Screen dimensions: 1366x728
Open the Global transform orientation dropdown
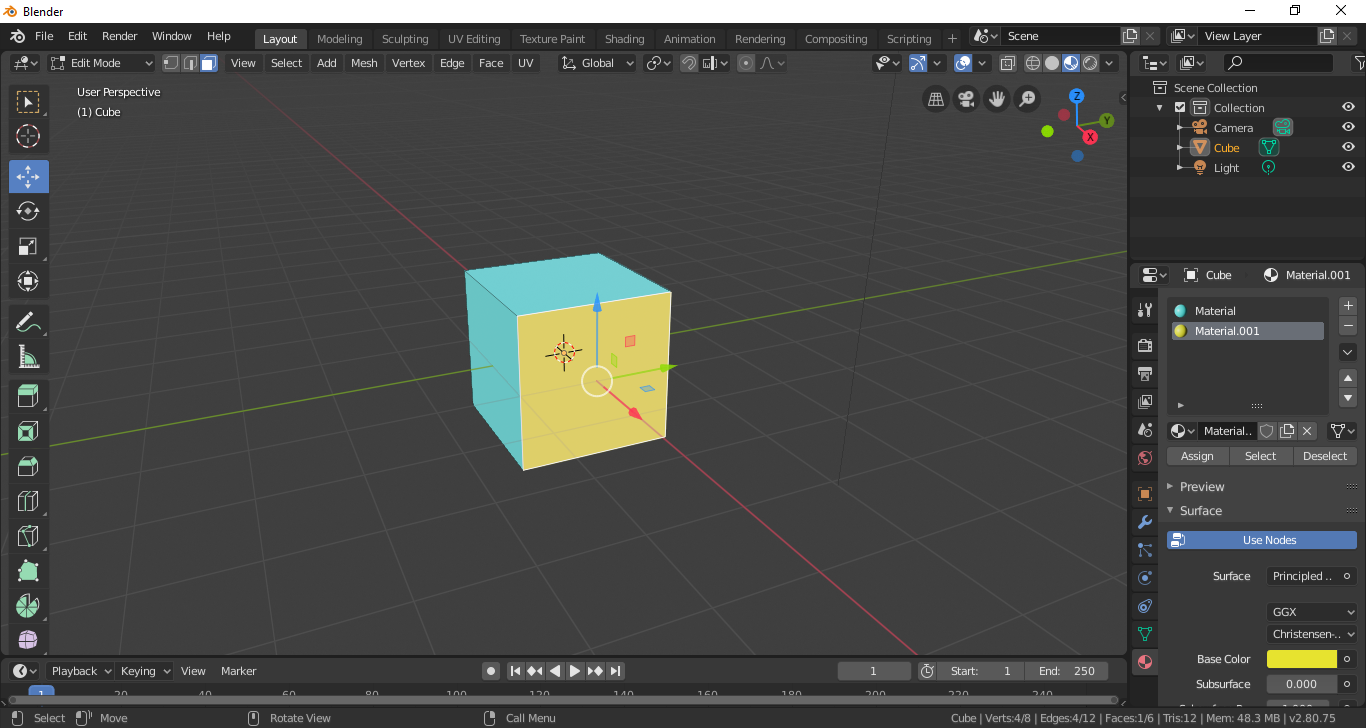(597, 62)
